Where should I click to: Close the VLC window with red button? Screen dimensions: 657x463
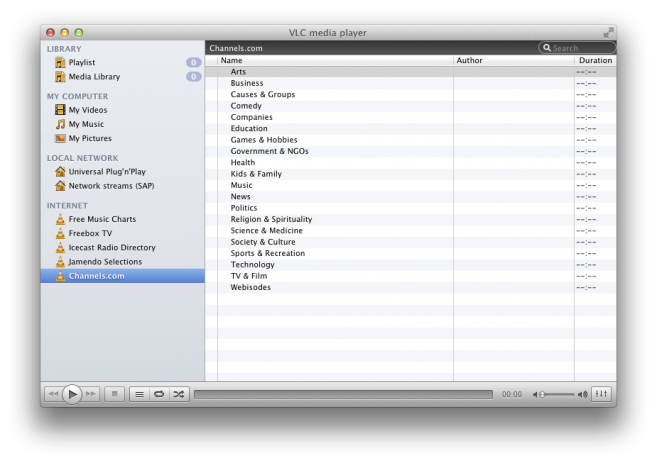coord(51,32)
